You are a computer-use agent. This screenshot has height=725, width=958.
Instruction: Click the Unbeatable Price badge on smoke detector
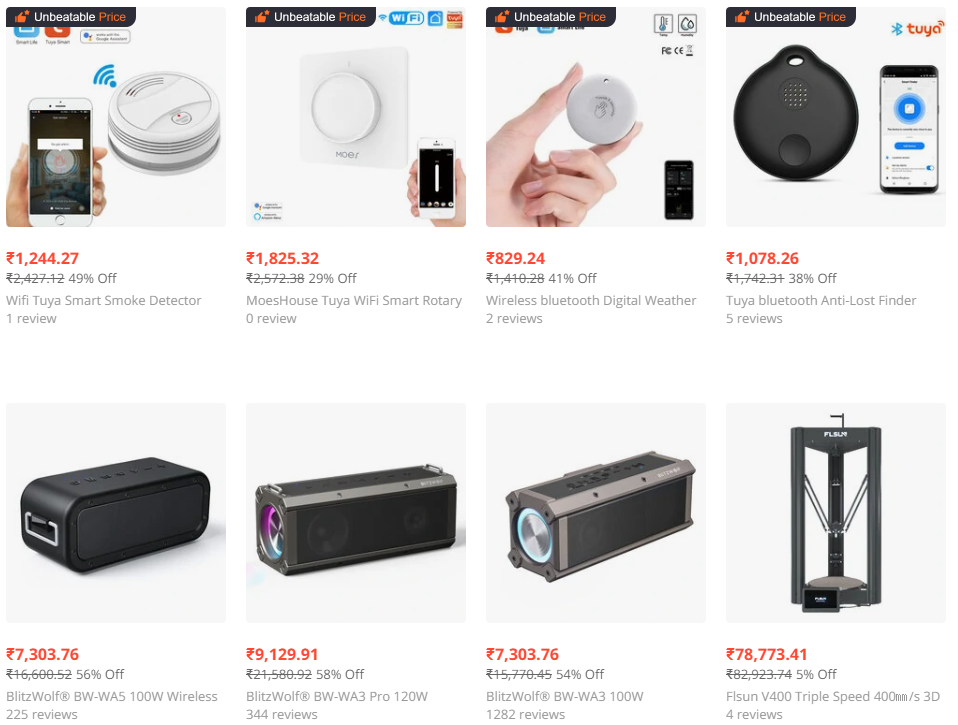[x=71, y=17]
